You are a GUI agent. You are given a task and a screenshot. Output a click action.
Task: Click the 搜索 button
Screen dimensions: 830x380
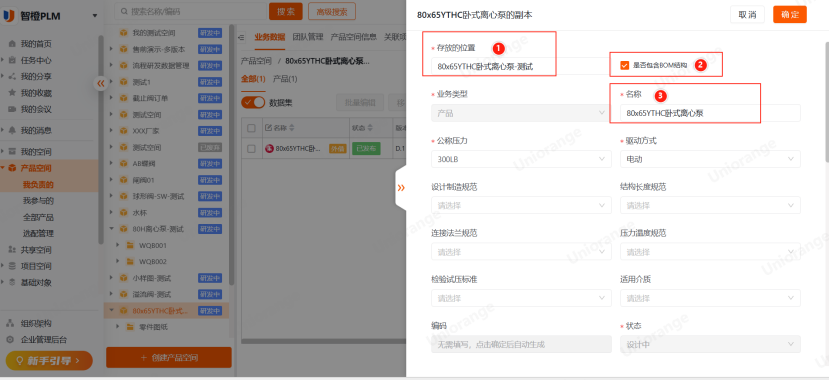coord(286,11)
